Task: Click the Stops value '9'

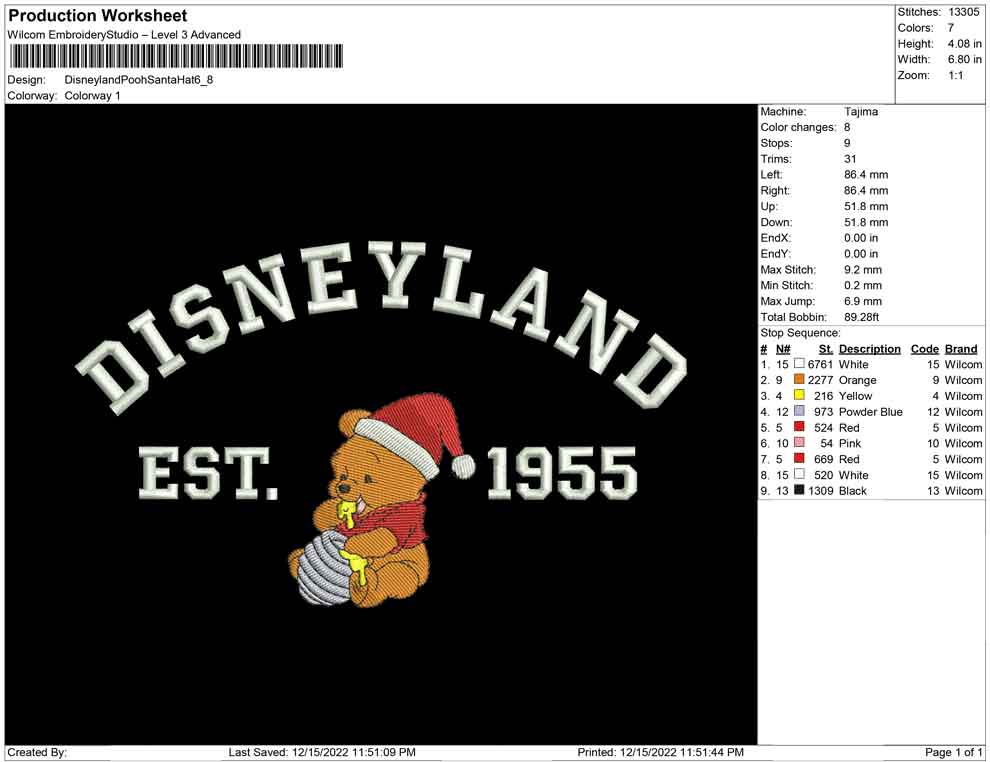Action: tap(847, 143)
